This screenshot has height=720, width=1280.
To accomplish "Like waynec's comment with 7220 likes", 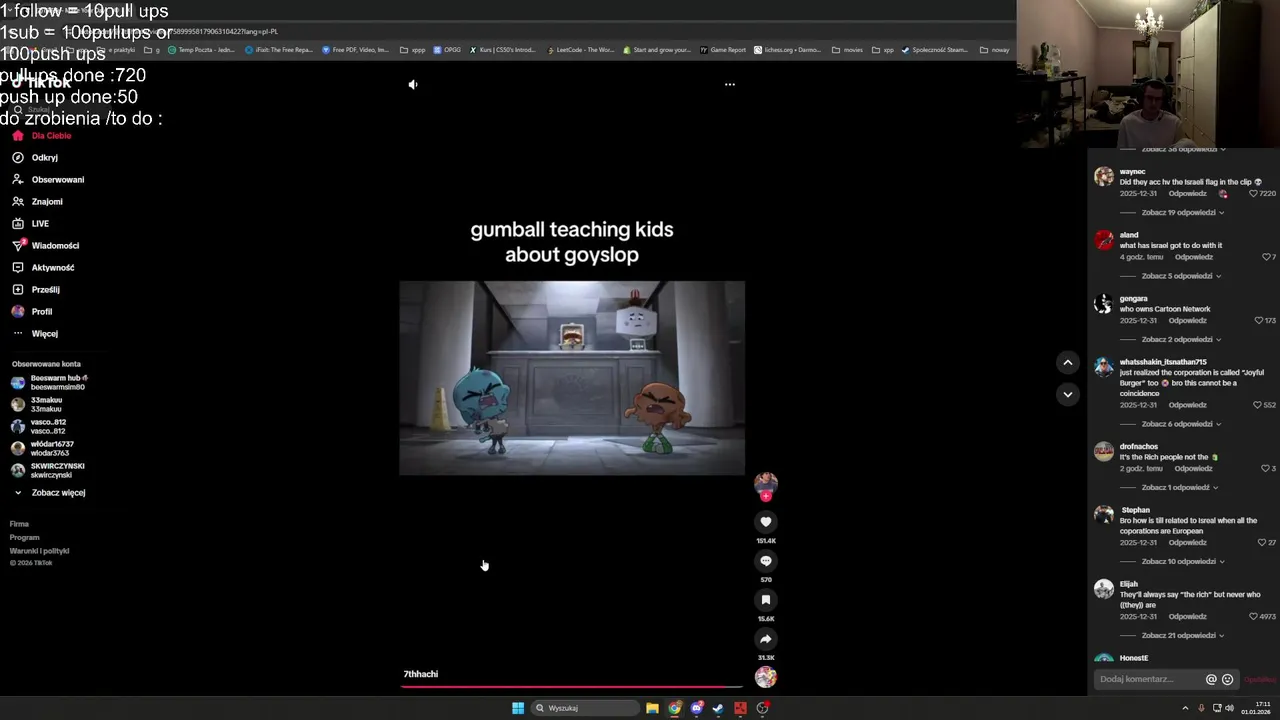I will [x=1255, y=194].
